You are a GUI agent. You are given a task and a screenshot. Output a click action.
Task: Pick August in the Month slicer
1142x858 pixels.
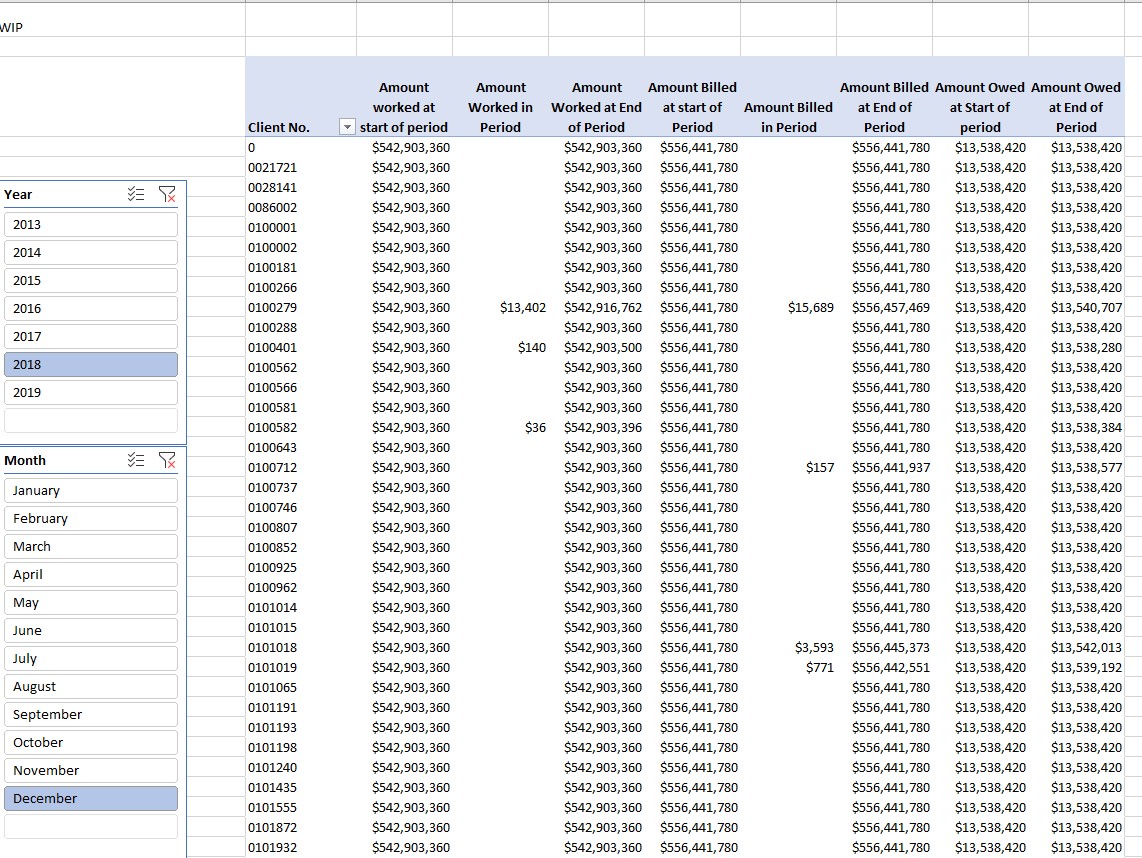[91, 686]
